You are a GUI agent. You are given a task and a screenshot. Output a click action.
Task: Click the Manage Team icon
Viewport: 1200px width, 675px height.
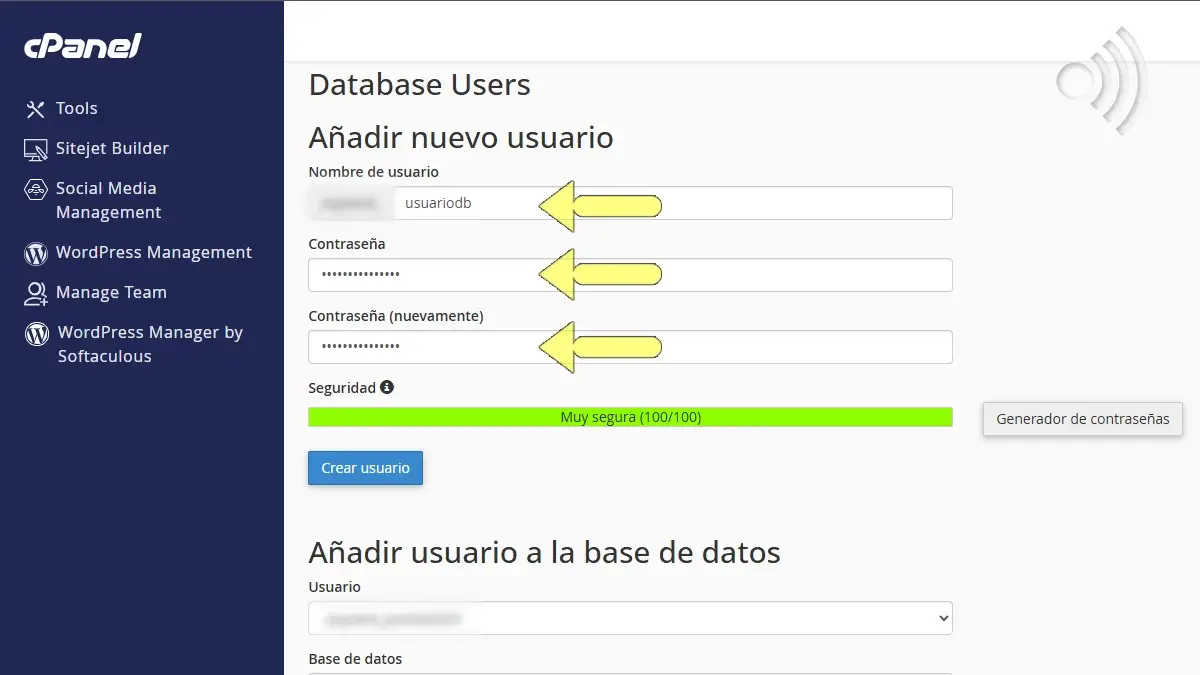tap(35, 292)
